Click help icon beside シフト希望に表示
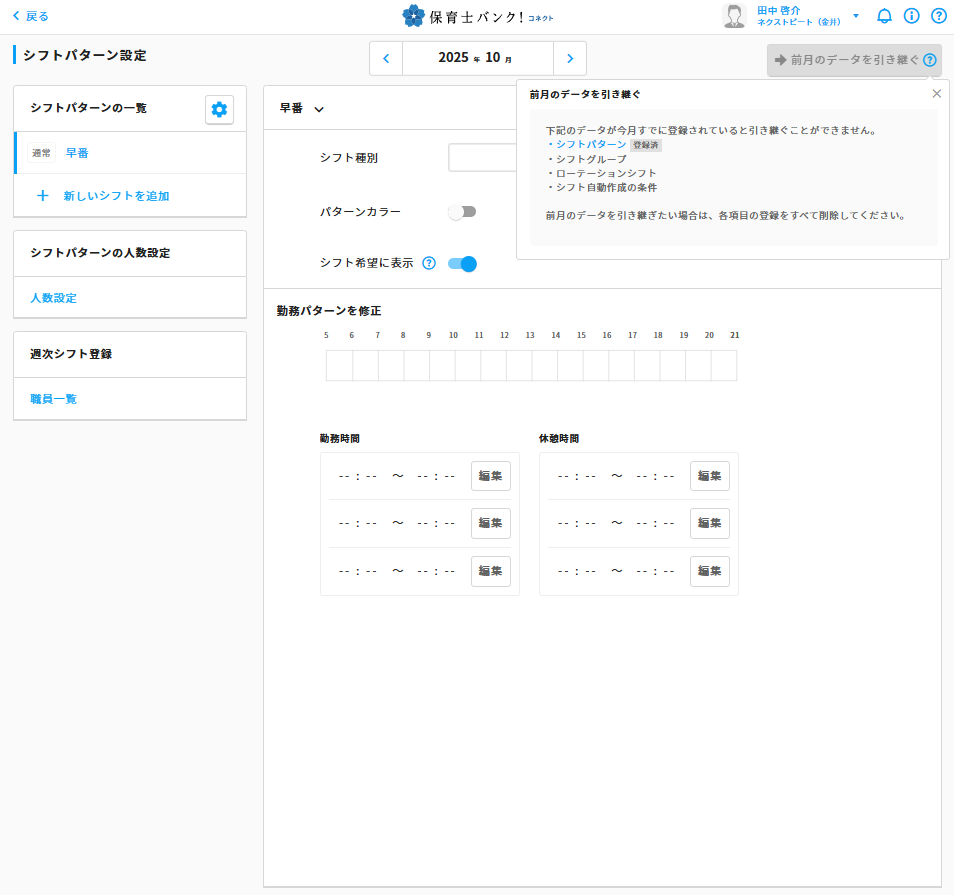Viewport: 954px width, 895px height. [429, 263]
